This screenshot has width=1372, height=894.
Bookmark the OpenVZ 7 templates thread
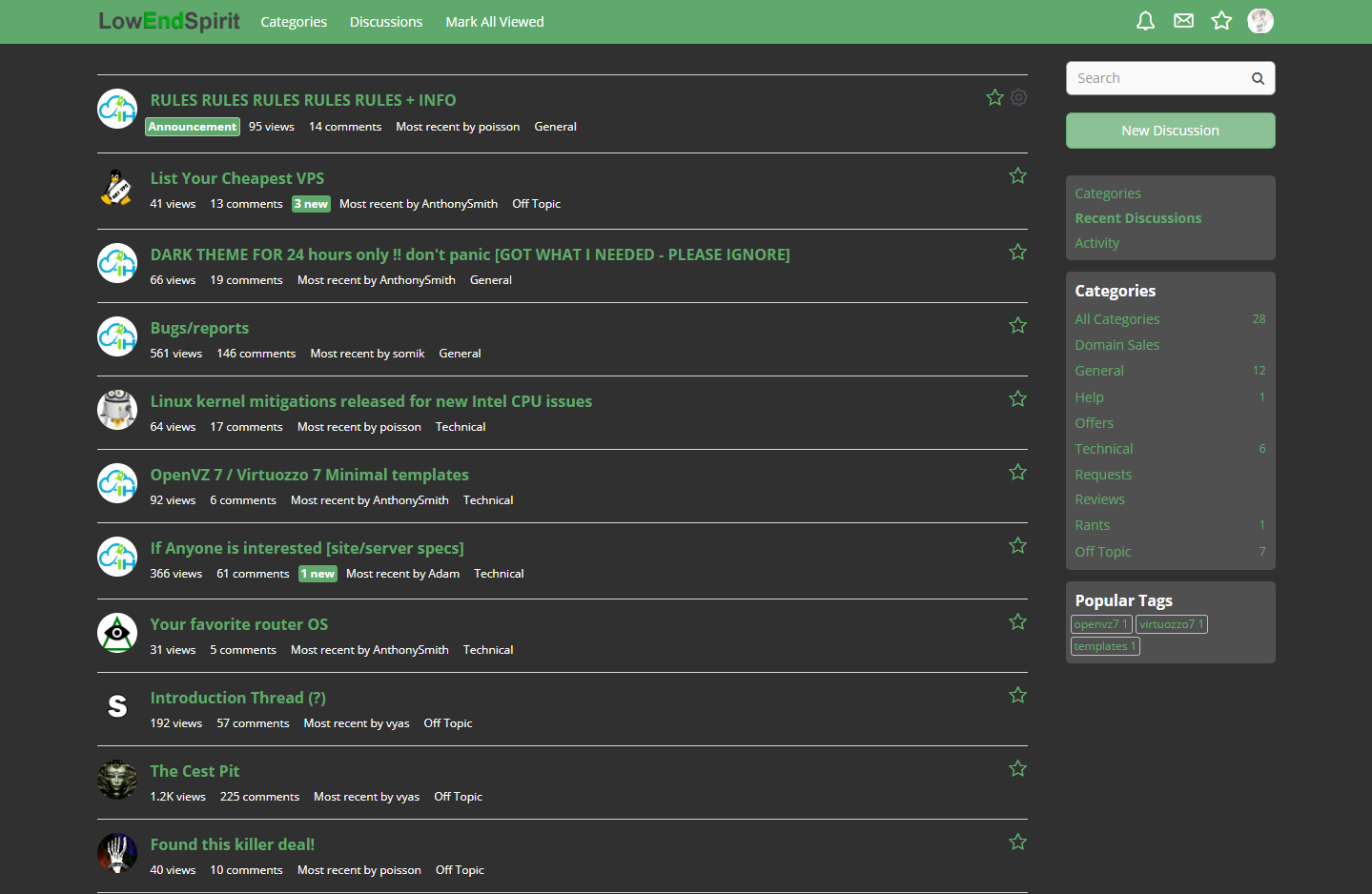[x=1018, y=472]
